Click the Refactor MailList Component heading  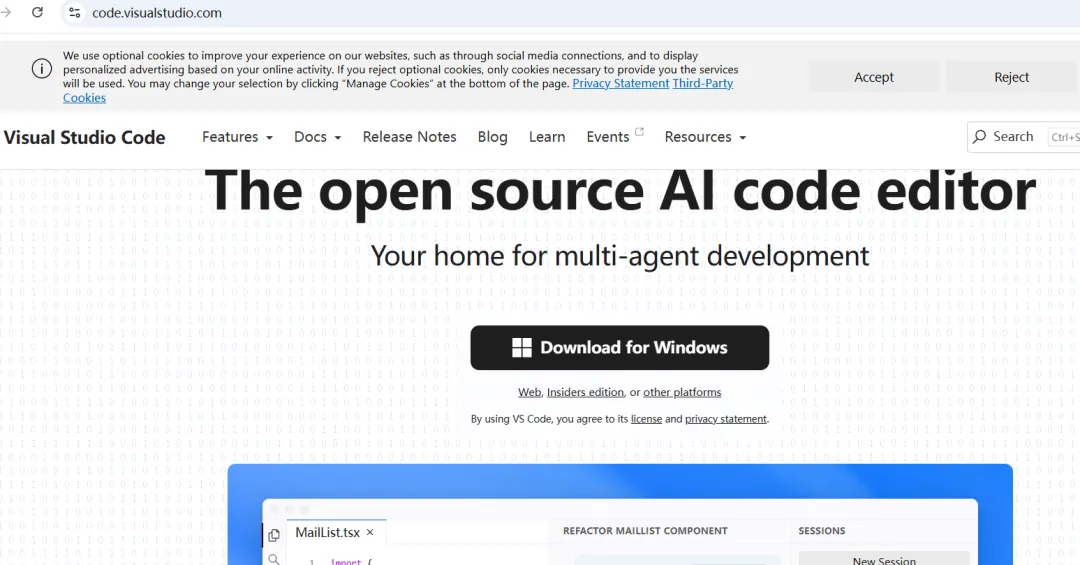pos(645,531)
